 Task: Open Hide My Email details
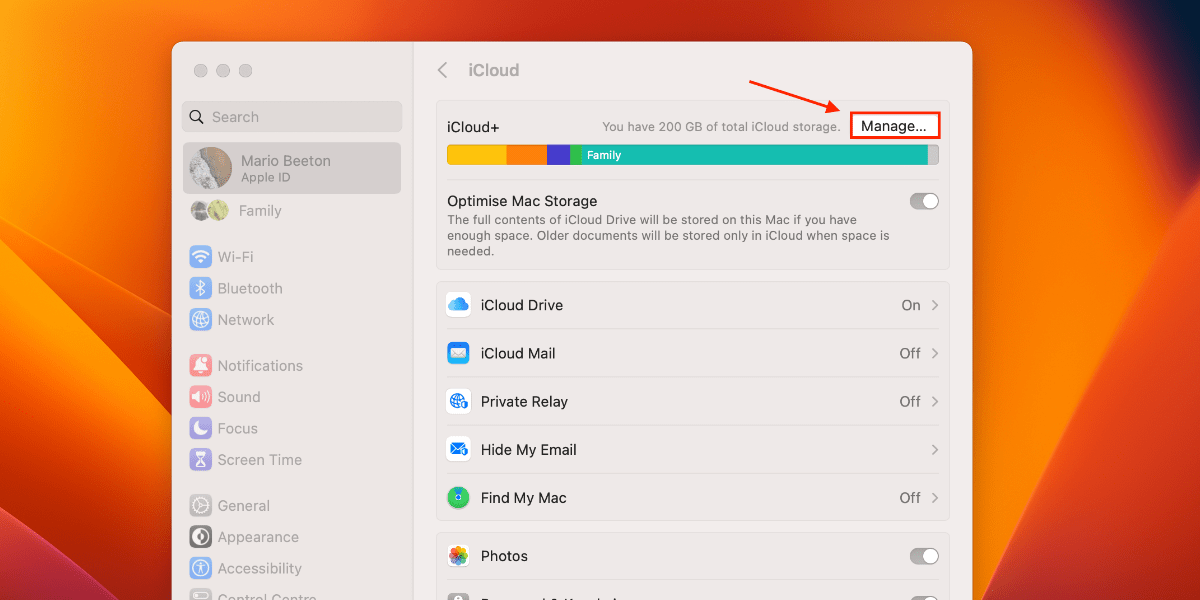pyautogui.click(x=934, y=449)
